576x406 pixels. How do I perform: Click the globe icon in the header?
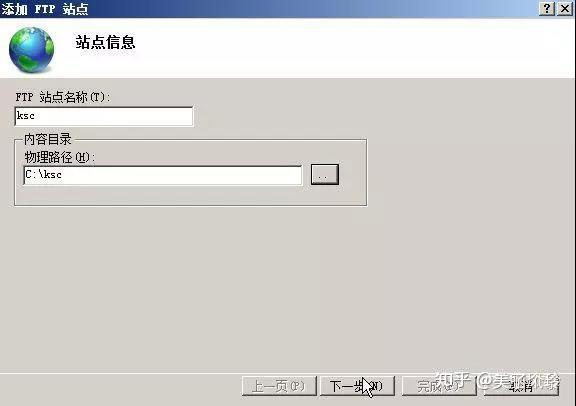(32, 49)
